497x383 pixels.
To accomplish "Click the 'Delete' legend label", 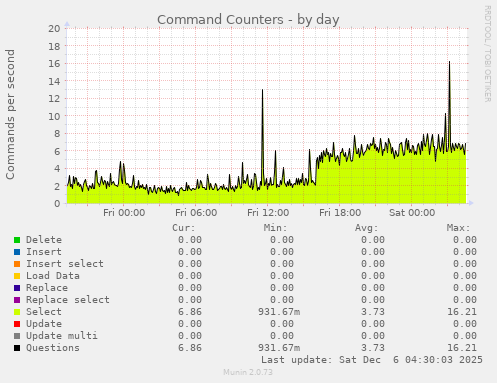I will 44,240.
